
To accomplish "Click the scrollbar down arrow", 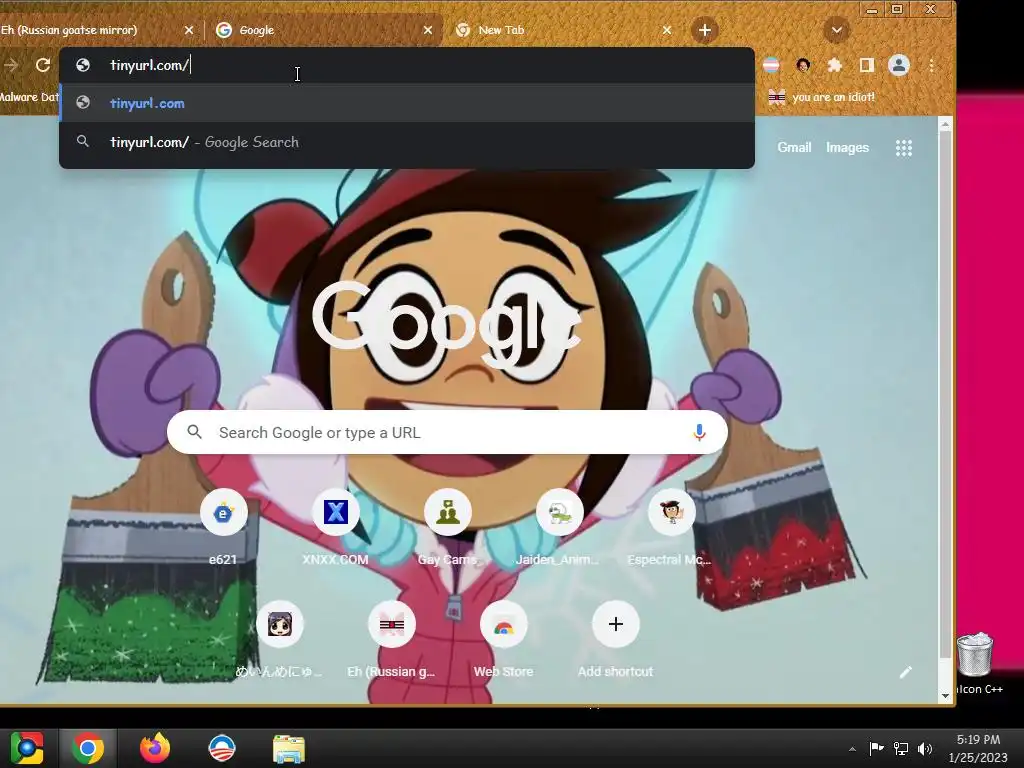I will [x=945, y=697].
